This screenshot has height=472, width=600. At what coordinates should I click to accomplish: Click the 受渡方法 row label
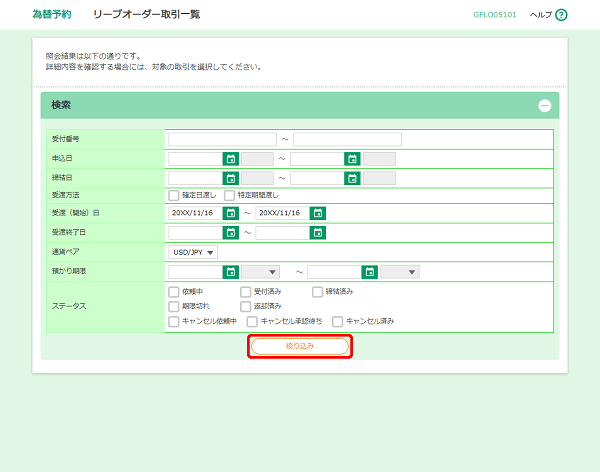point(65,195)
